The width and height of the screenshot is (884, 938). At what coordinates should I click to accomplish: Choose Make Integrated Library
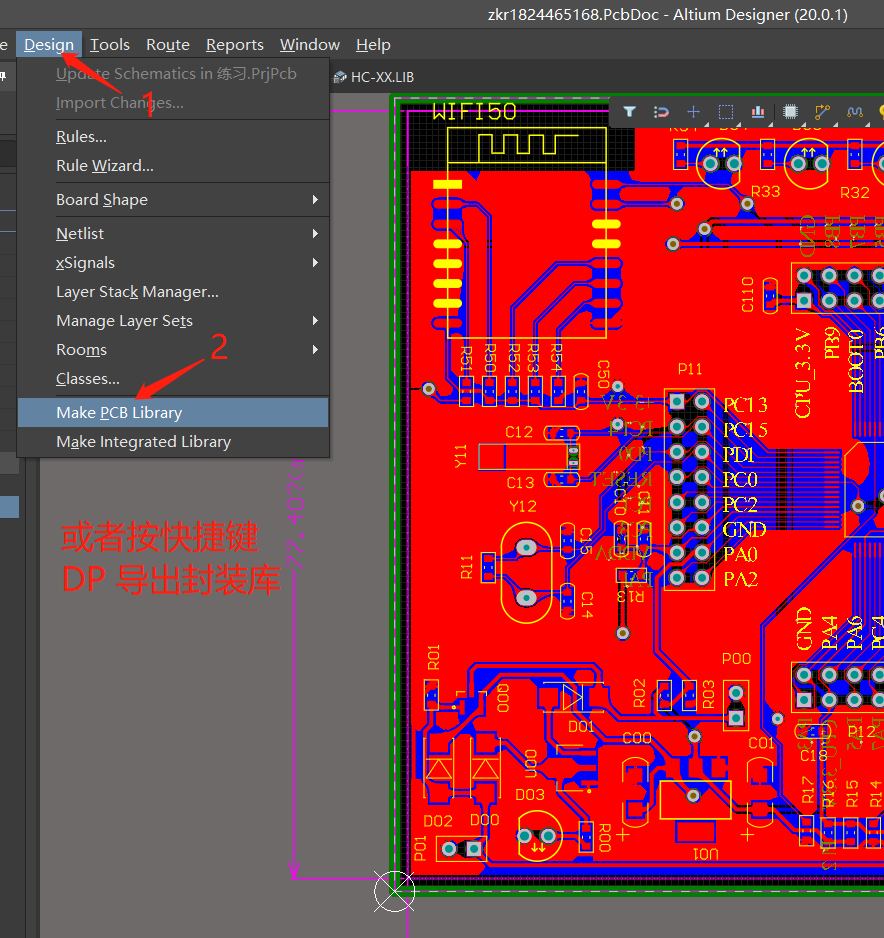click(x=173, y=442)
